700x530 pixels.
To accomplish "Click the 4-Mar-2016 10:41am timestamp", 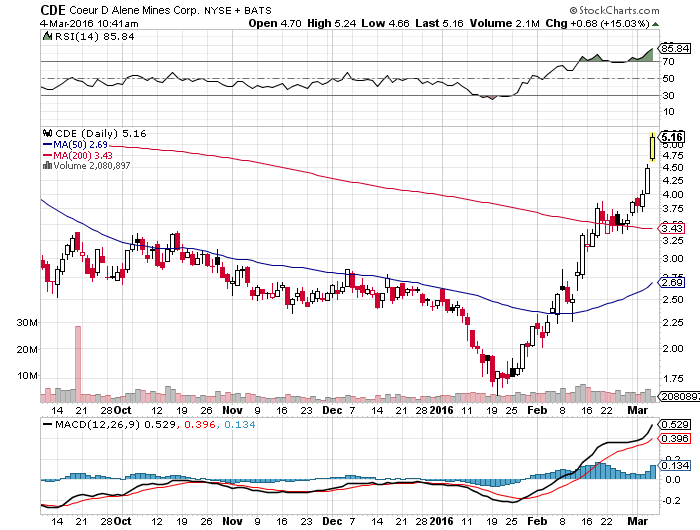I will [89, 24].
